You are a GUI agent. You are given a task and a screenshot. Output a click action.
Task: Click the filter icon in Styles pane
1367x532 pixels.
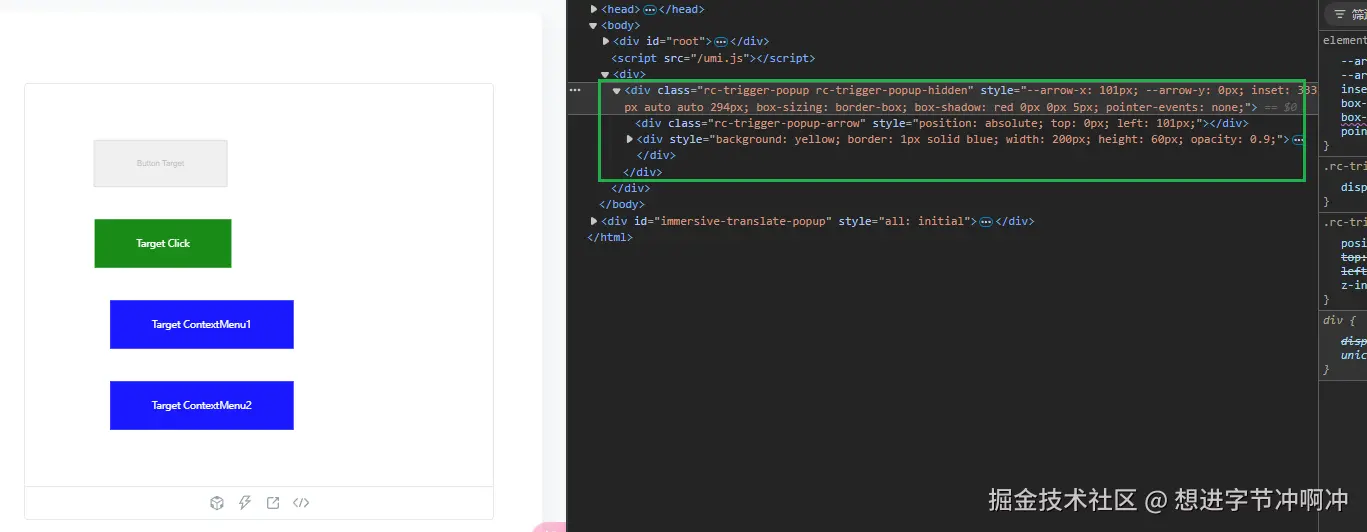(1340, 14)
